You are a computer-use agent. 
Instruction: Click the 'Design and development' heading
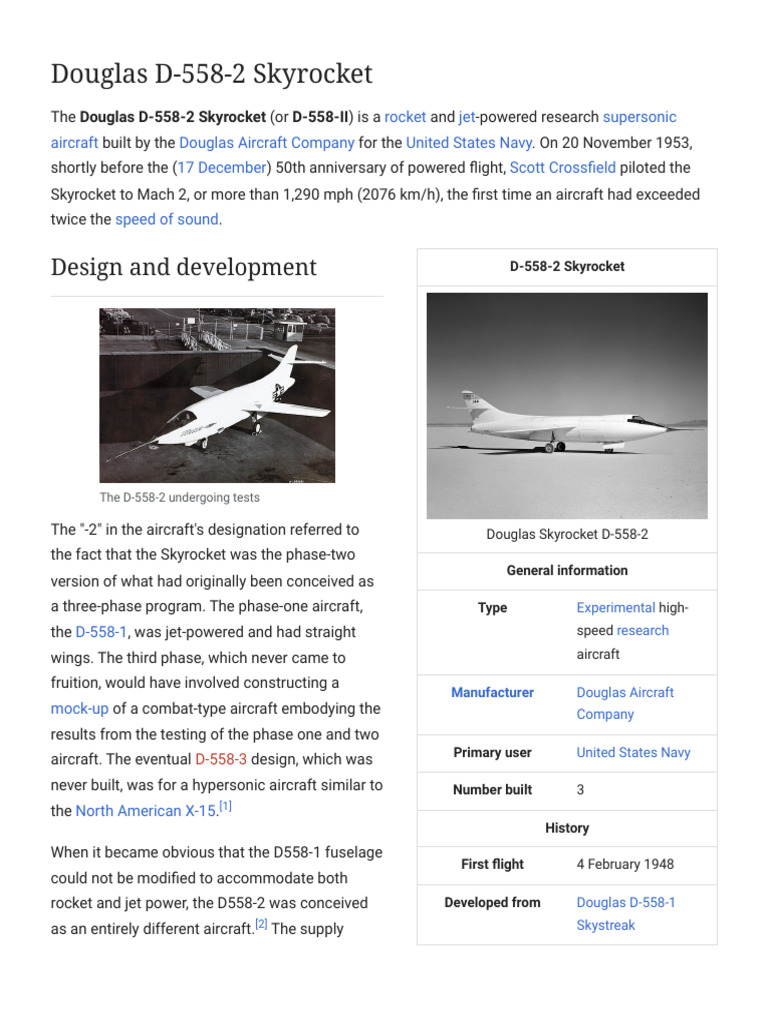coord(184,267)
